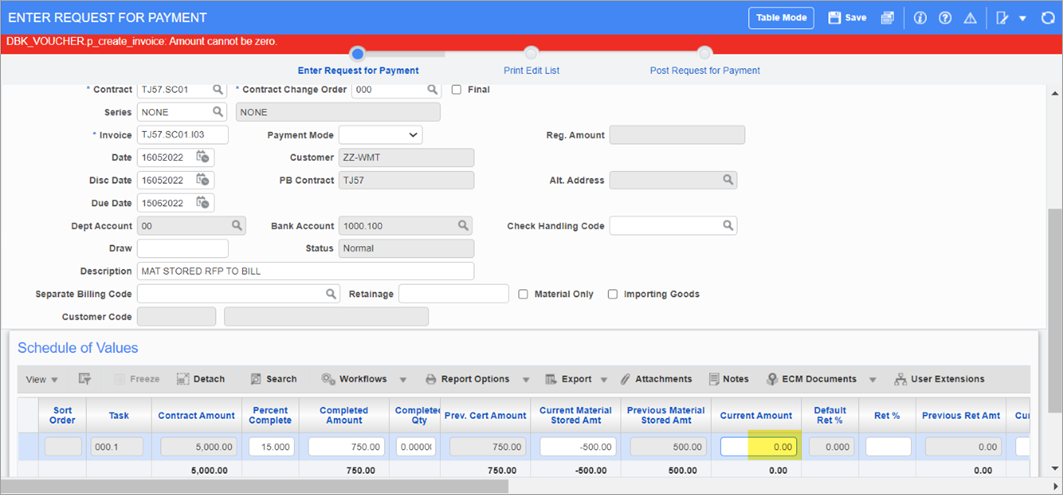Open Check Handling Code lookup magnifier
1063x495 pixels.
tap(727, 225)
